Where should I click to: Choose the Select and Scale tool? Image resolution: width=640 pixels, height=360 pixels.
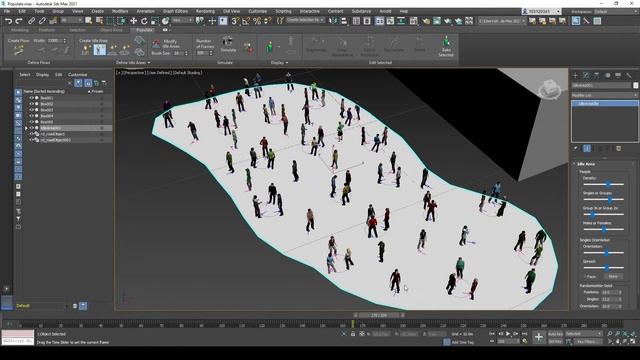(155, 21)
